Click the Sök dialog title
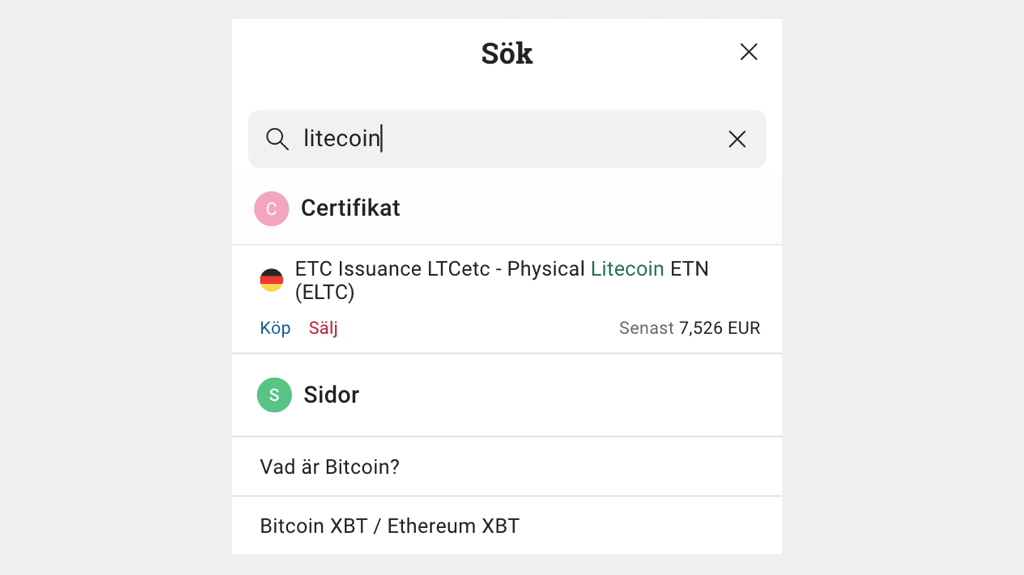The height and width of the screenshot is (575, 1024). (x=507, y=53)
